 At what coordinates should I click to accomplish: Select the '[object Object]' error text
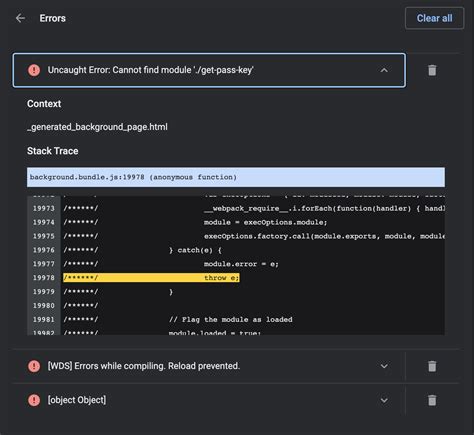point(77,400)
